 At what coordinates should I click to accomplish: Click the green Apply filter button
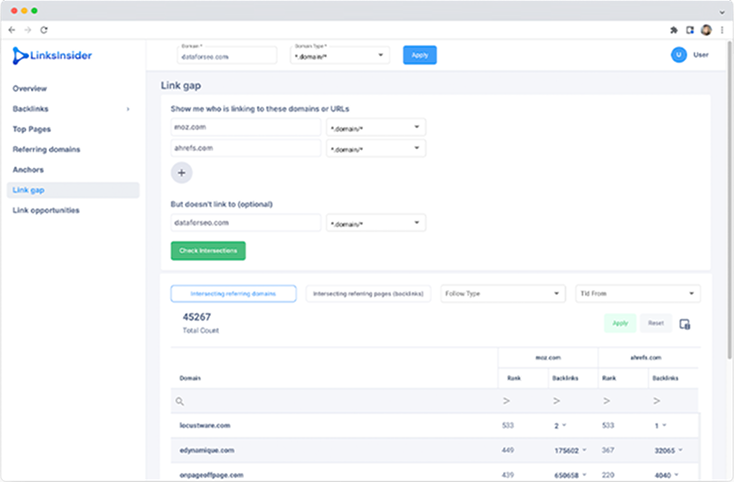tap(620, 323)
